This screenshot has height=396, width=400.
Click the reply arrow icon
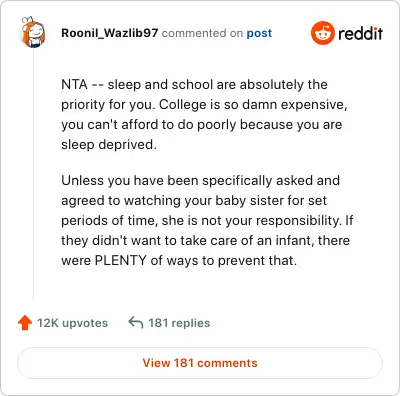tap(136, 323)
